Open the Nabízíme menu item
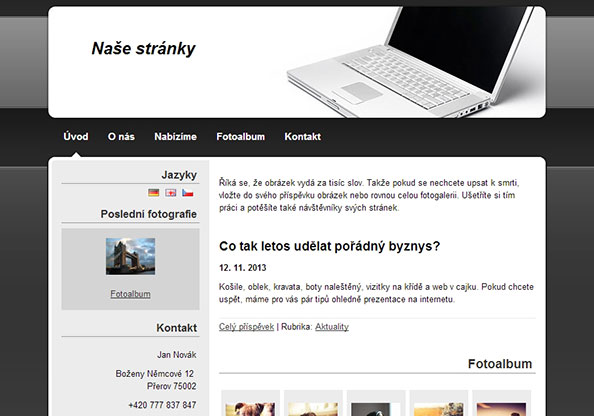The height and width of the screenshot is (416, 594). (x=175, y=136)
